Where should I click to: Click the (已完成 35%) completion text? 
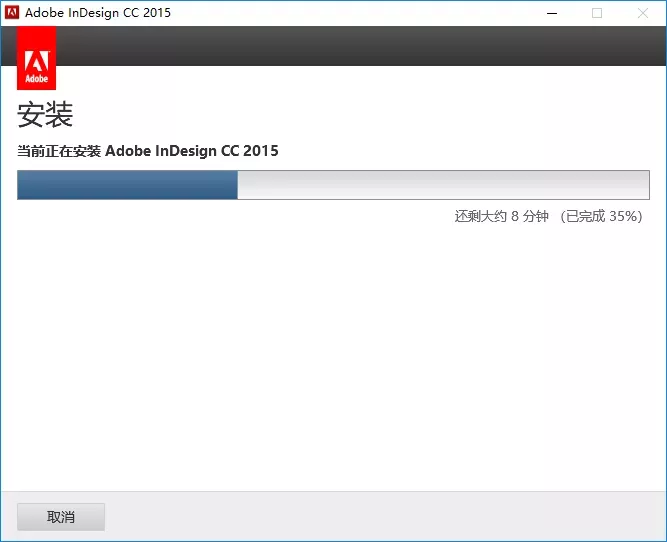tap(600, 217)
